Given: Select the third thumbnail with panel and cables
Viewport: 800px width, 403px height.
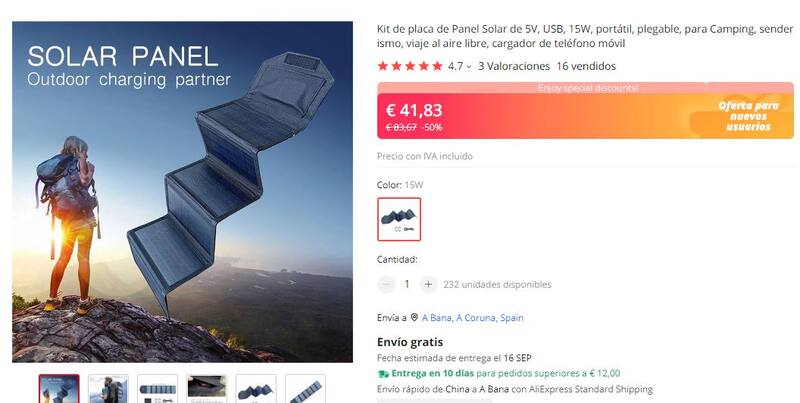Looking at the screenshot, I should (x=158, y=389).
